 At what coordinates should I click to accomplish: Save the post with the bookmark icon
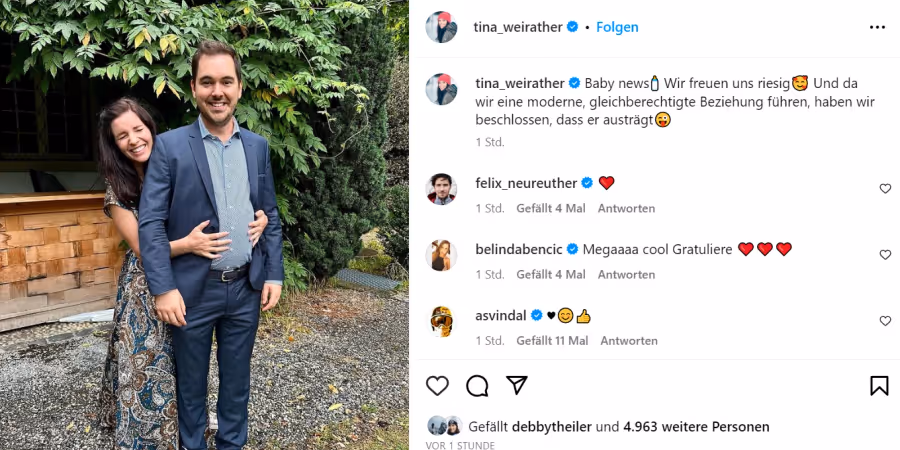tap(879, 386)
